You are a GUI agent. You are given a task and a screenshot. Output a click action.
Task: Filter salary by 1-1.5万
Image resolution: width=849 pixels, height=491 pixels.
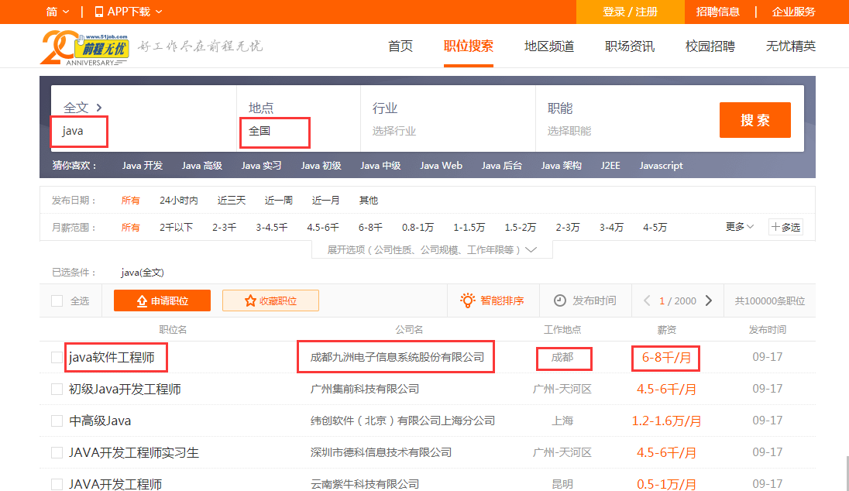click(469, 227)
